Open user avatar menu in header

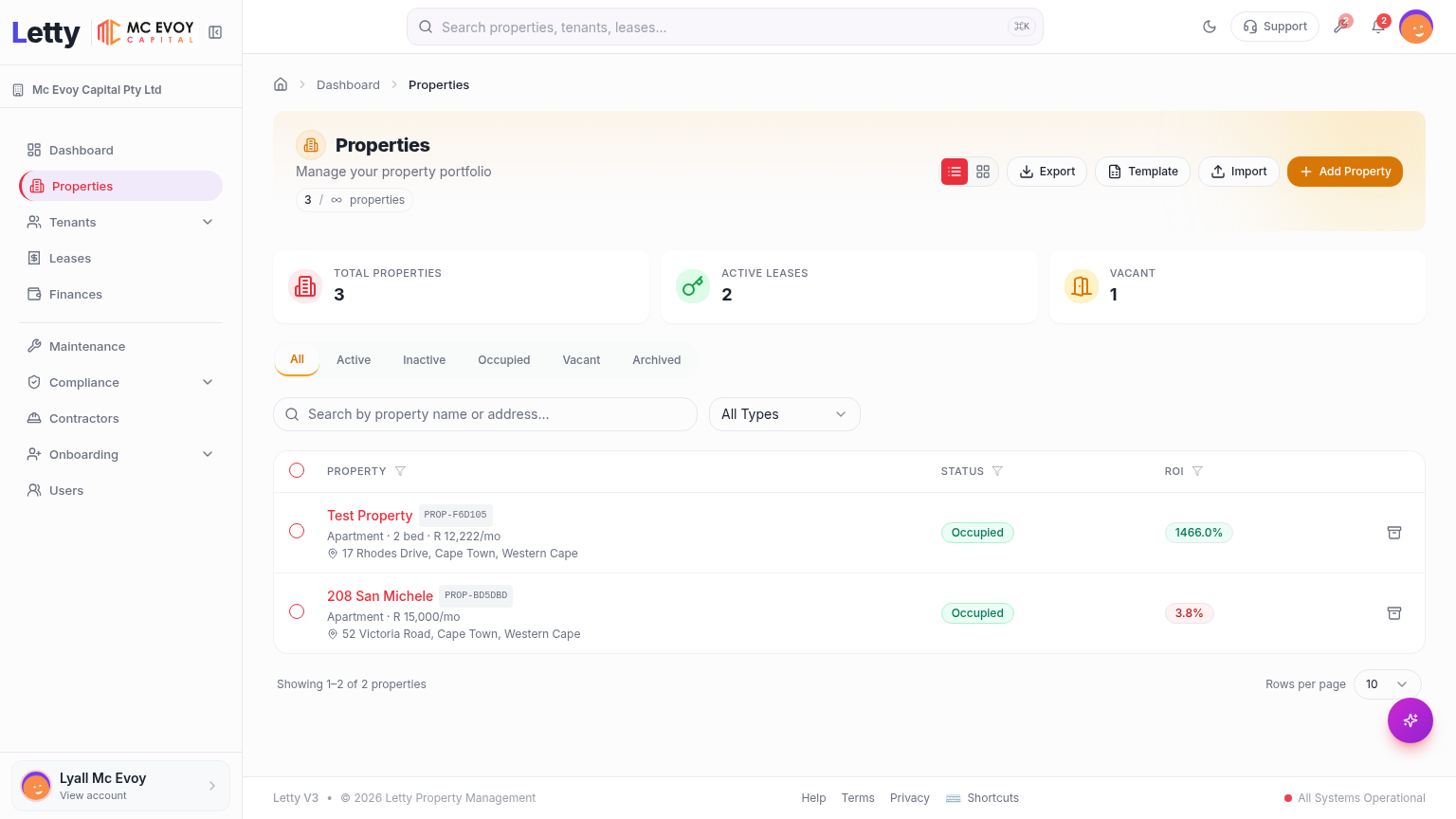coord(1416,27)
